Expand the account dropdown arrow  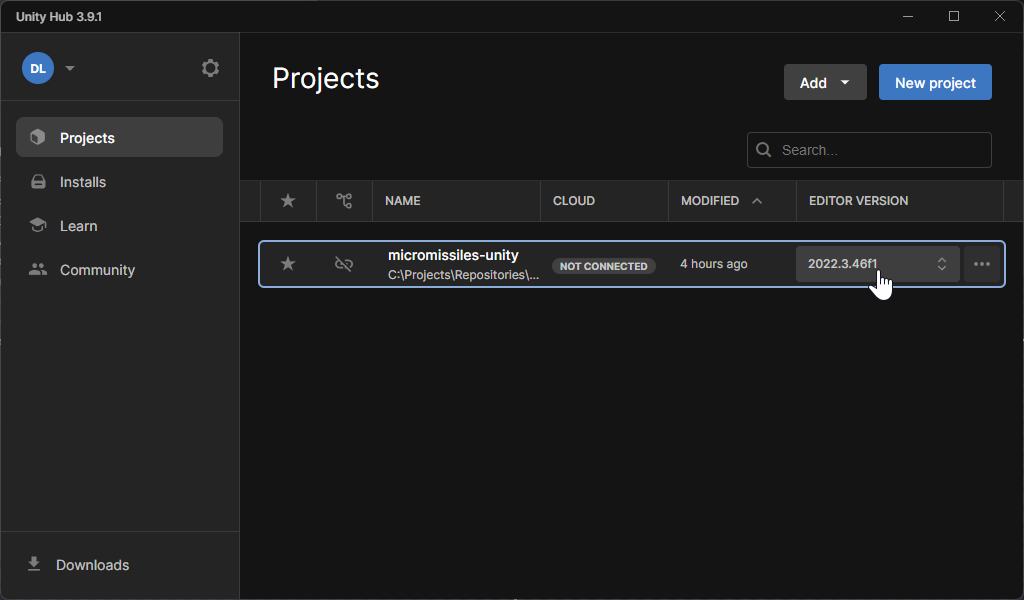(70, 69)
